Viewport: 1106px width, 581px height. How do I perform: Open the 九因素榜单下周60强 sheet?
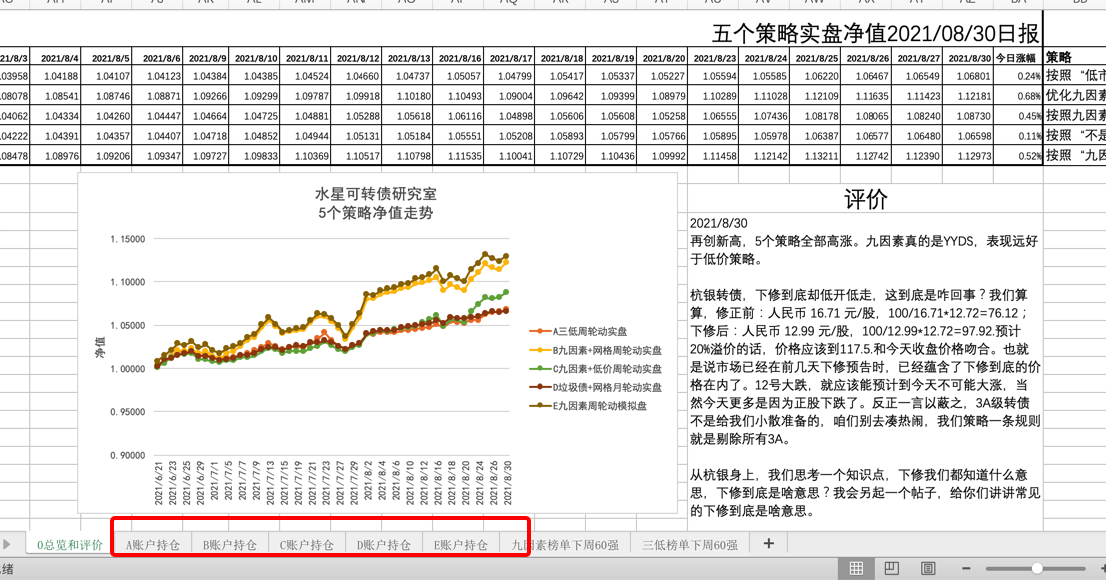coord(565,545)
